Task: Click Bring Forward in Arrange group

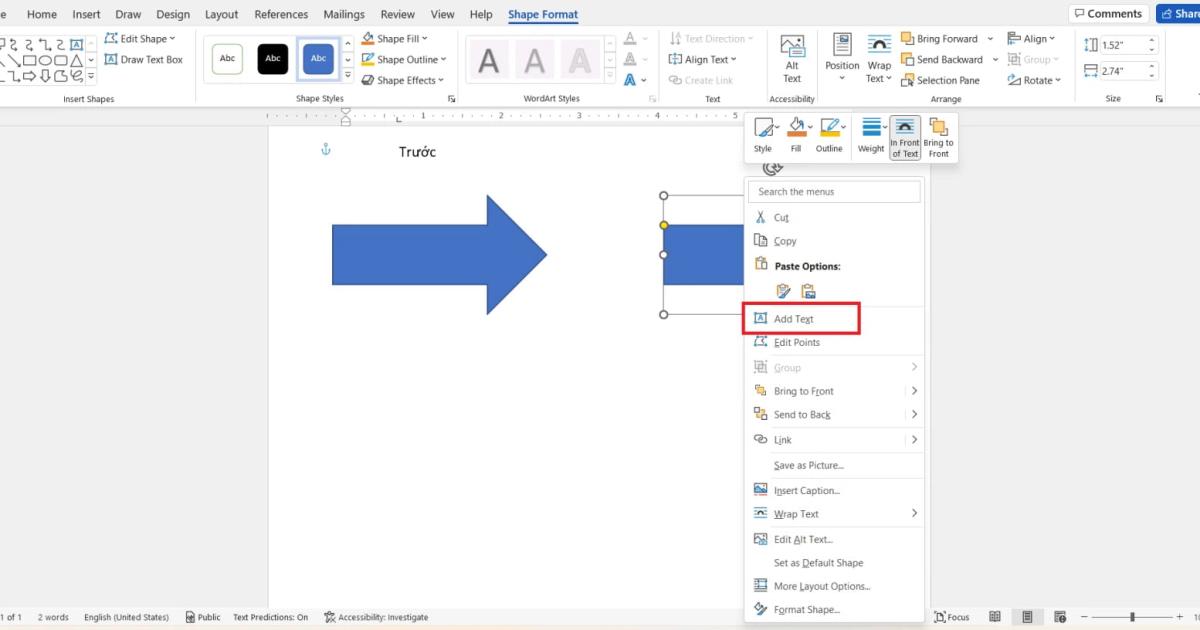Action: coord(939,39)
